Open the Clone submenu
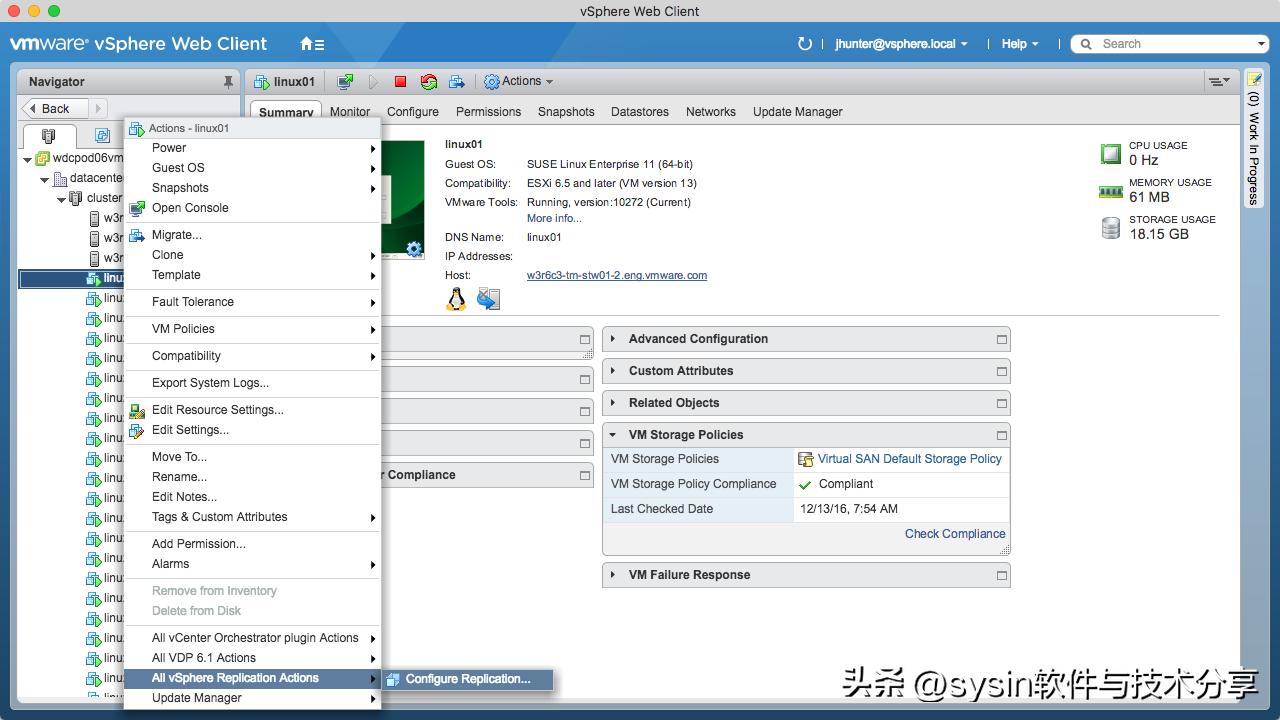 tap(252, 255)
